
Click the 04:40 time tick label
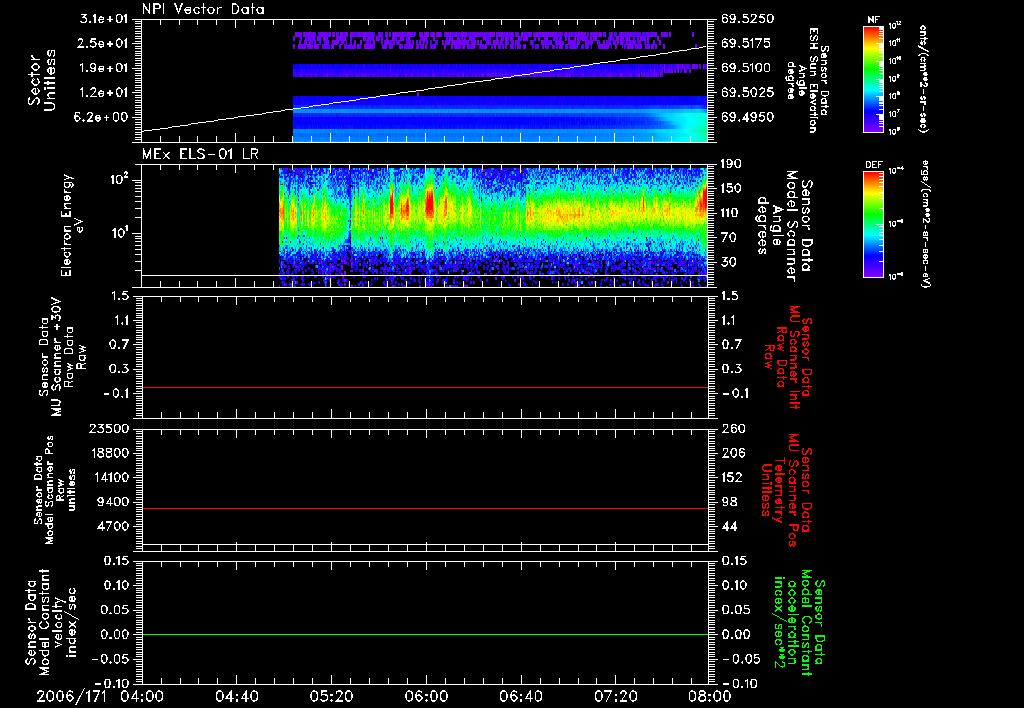coord(236,696)
